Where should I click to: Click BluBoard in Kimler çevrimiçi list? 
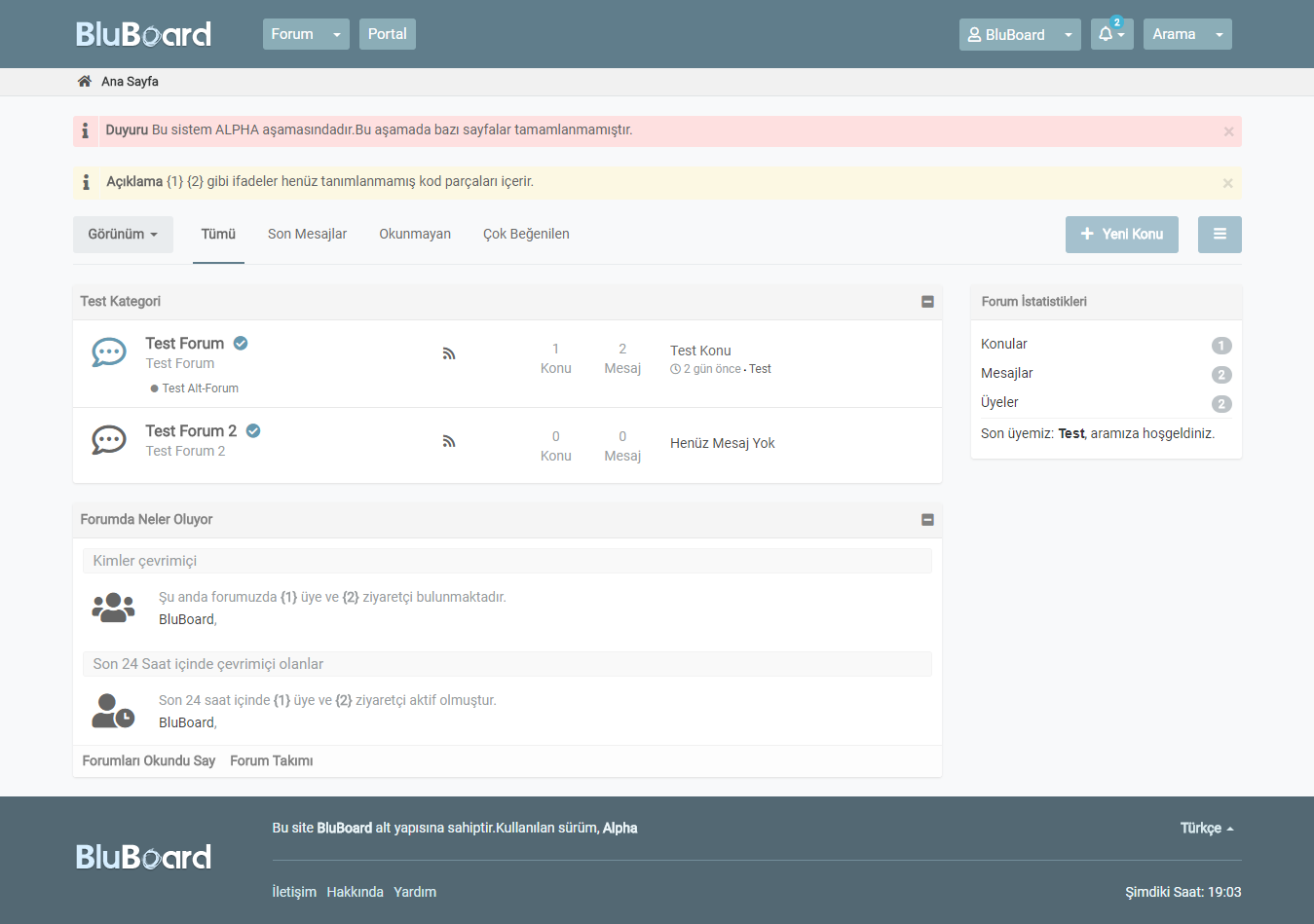[186, 619]
